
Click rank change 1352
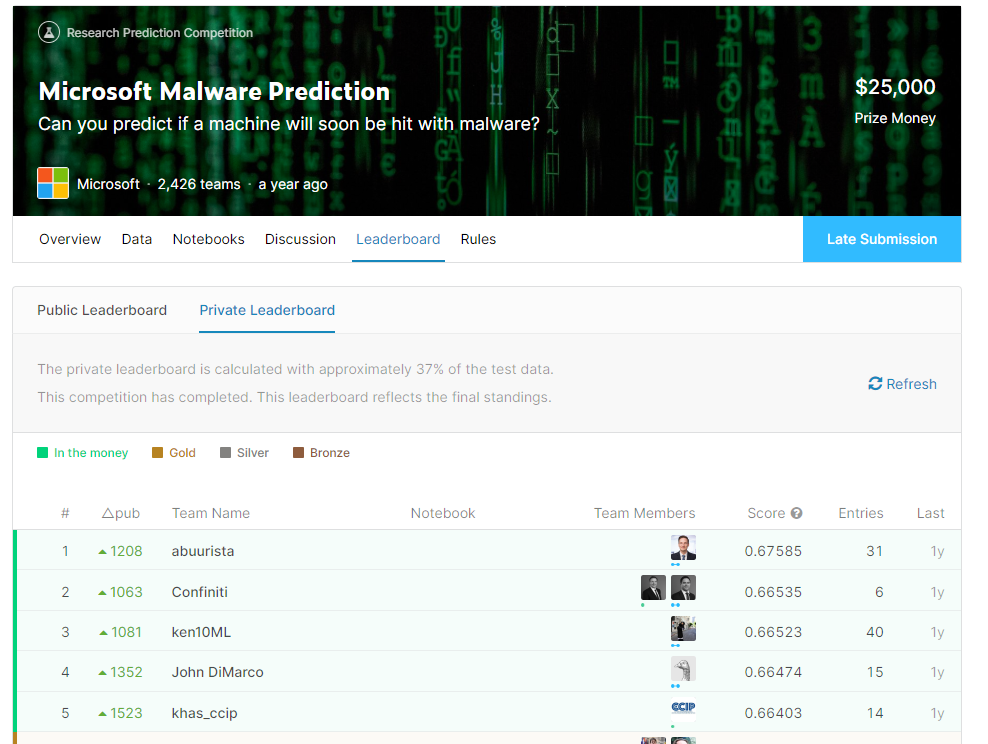(x=121, y=672)
